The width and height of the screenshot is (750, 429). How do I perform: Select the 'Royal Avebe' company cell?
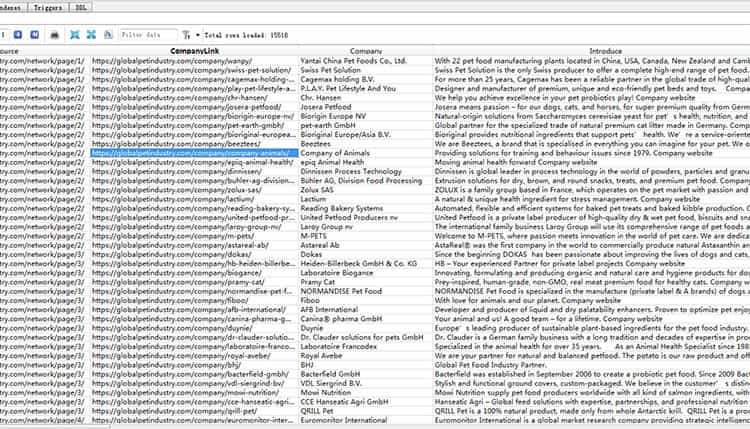tap(366, 356)
